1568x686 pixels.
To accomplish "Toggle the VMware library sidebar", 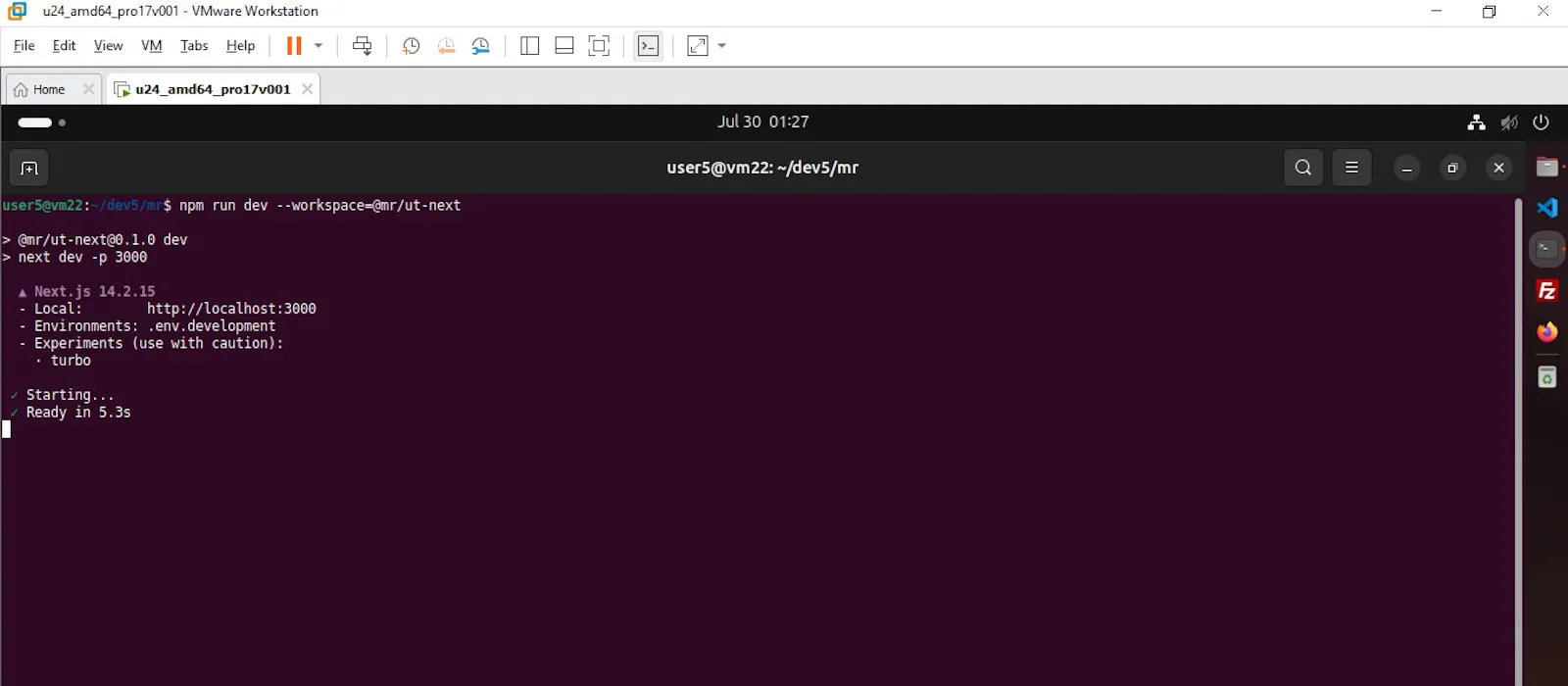I will 529,46.
